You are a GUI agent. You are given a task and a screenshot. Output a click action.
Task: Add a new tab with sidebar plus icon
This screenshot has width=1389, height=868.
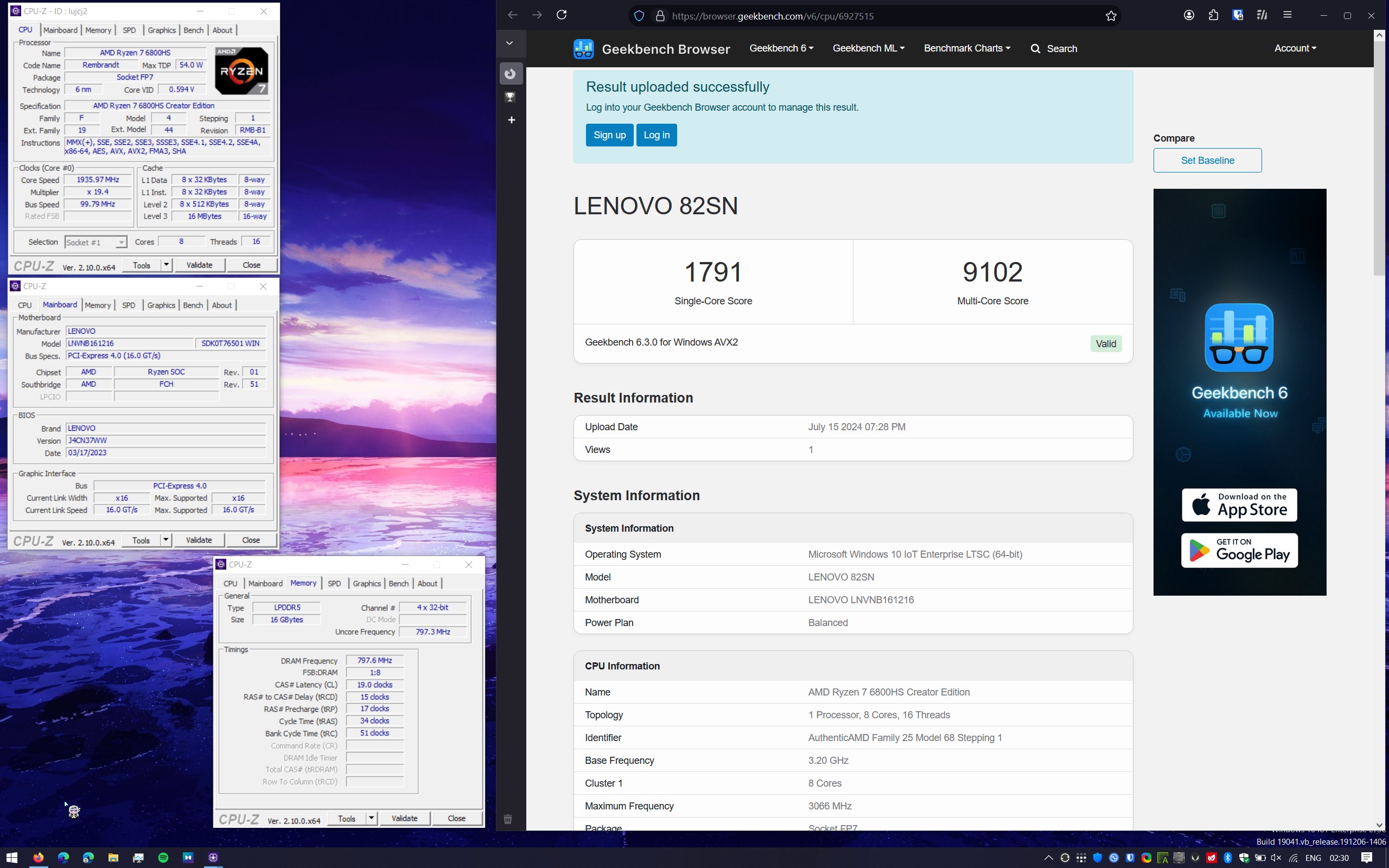coord(512,120)
